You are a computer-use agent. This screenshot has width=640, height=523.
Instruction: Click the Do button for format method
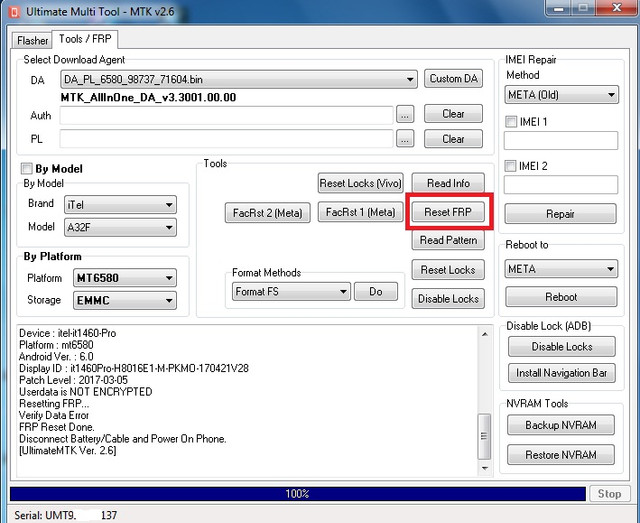tap(376, 292)
